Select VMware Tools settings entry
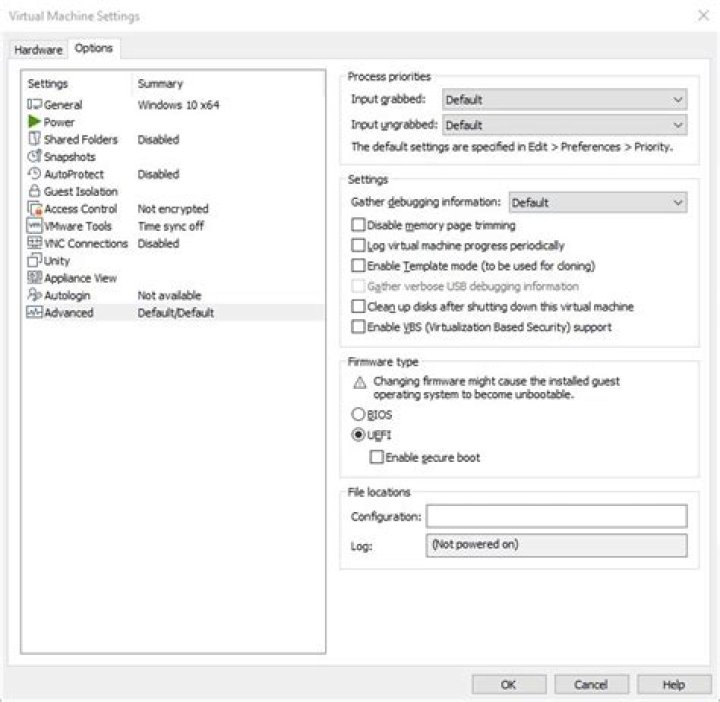 (x=78, y=226)
